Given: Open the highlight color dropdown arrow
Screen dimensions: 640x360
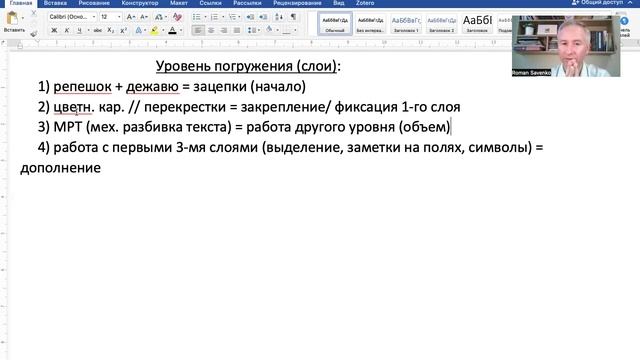Looking at the screenshot, I should pyautogui.click(x=163, y=30).
